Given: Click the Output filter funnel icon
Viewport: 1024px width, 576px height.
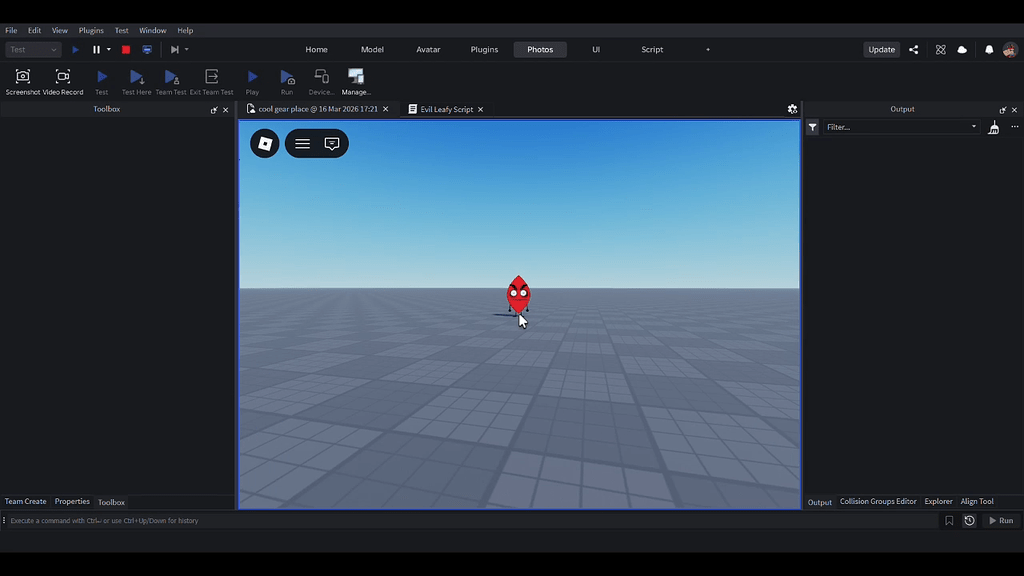Looking at the screenshot, I should (812, 127).
